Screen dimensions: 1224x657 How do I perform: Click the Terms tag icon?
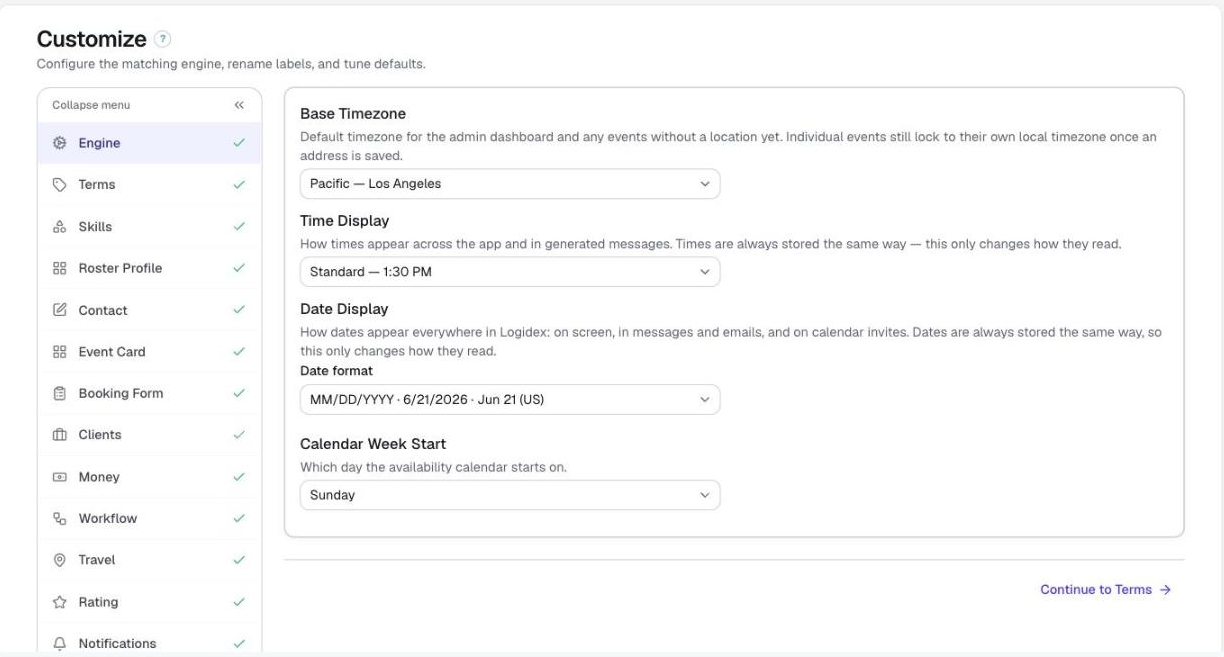[59, 185]
